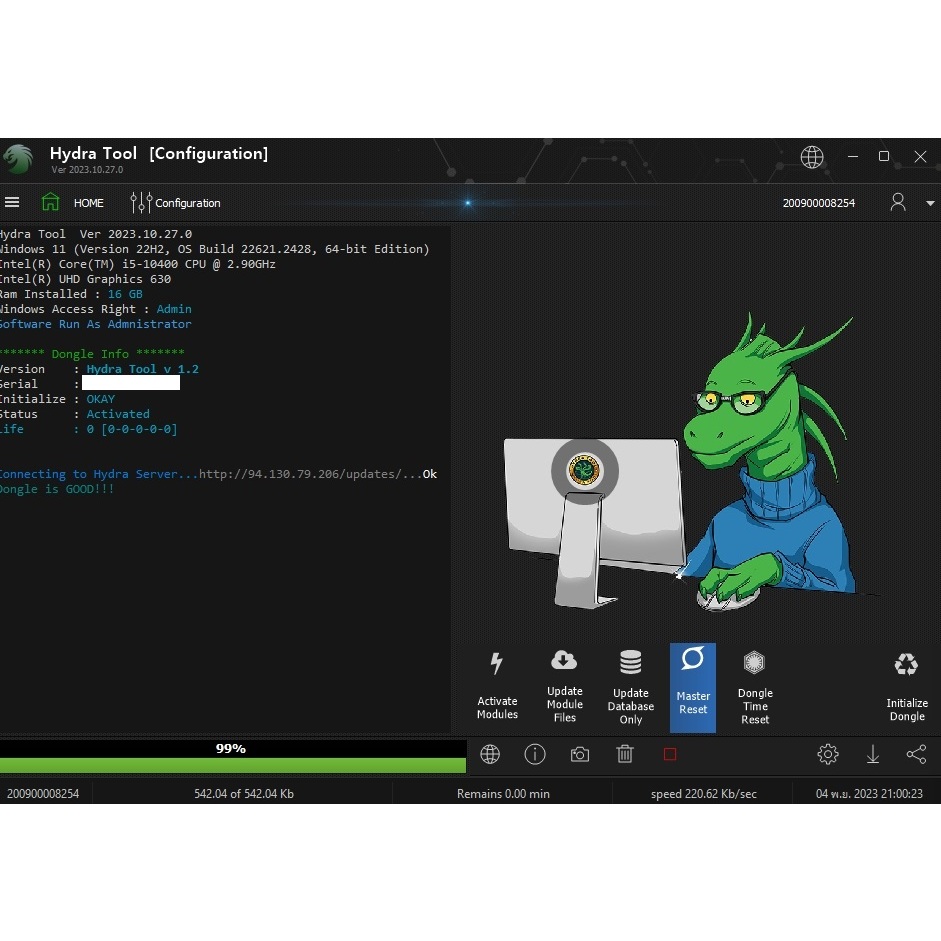Select Update Module Files cloud icon
Screen dimensions: 941x941
click(564, 661)
